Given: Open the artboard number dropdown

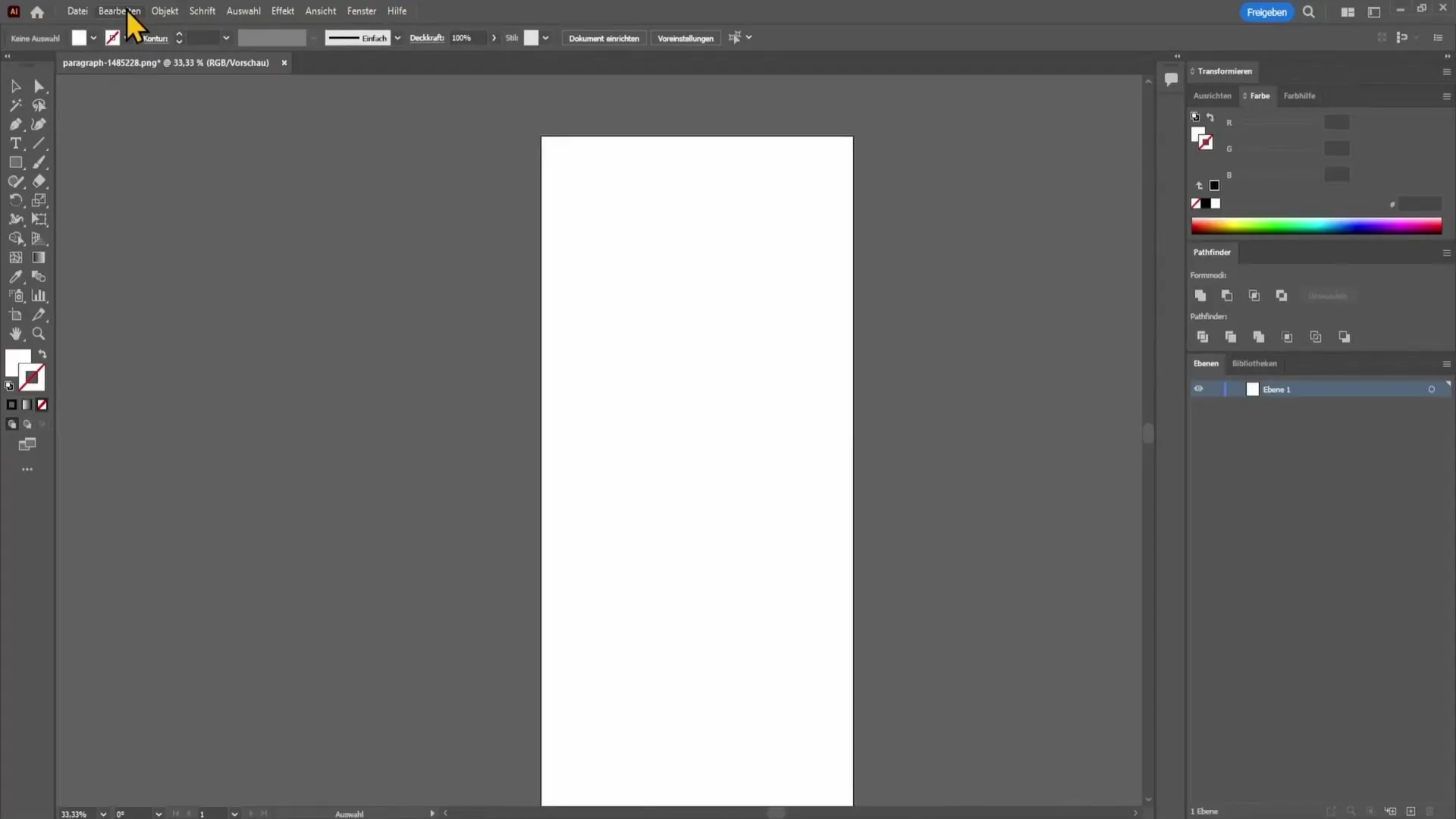Looking at the screenshot, I should pyautogui.click(x=234, y=814).
